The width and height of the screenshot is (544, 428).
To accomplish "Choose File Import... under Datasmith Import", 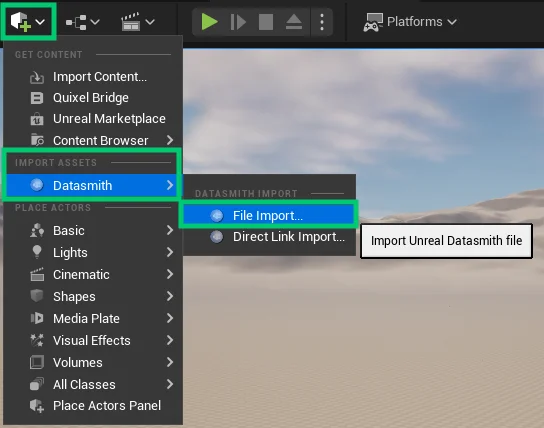I will pos(269,215).
